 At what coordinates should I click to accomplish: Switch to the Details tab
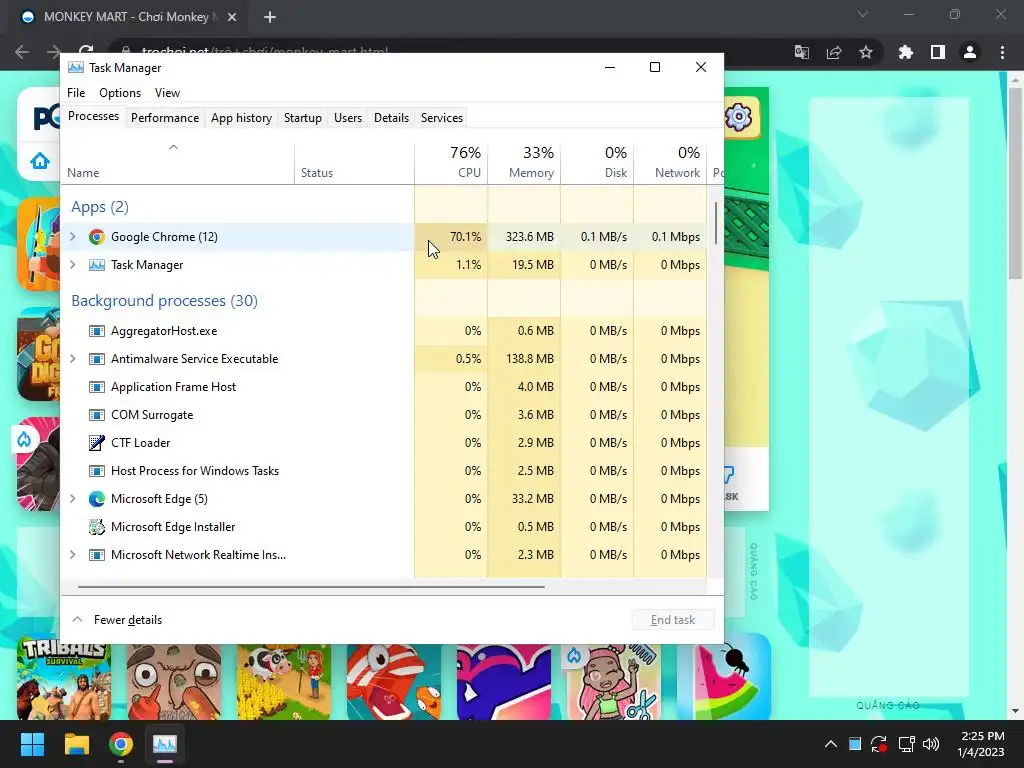point(391,118)
